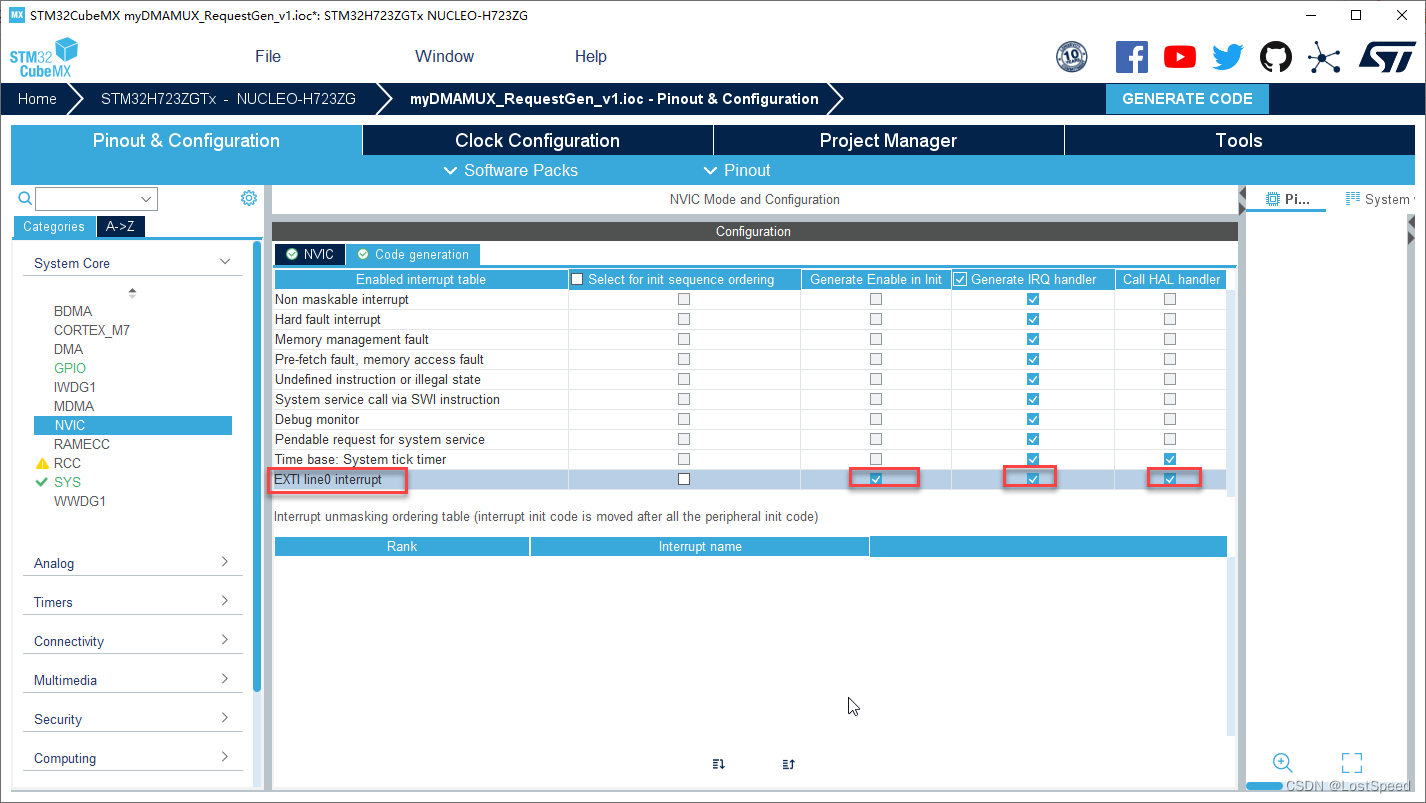1426x803 pixels.
Task: Click the ST community network icon
Action: pos(1324,57)
